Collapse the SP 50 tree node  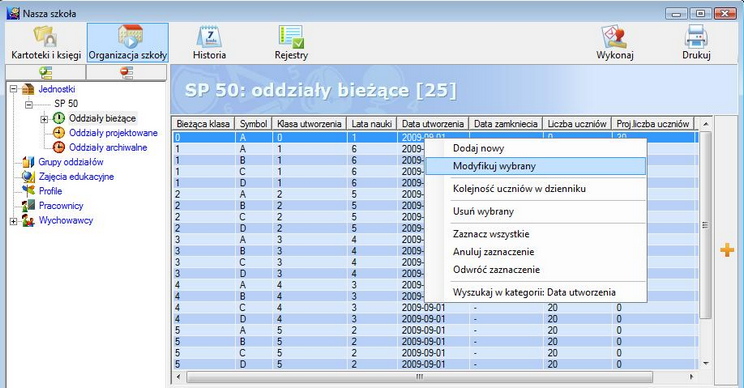click(x=29, y=104)
